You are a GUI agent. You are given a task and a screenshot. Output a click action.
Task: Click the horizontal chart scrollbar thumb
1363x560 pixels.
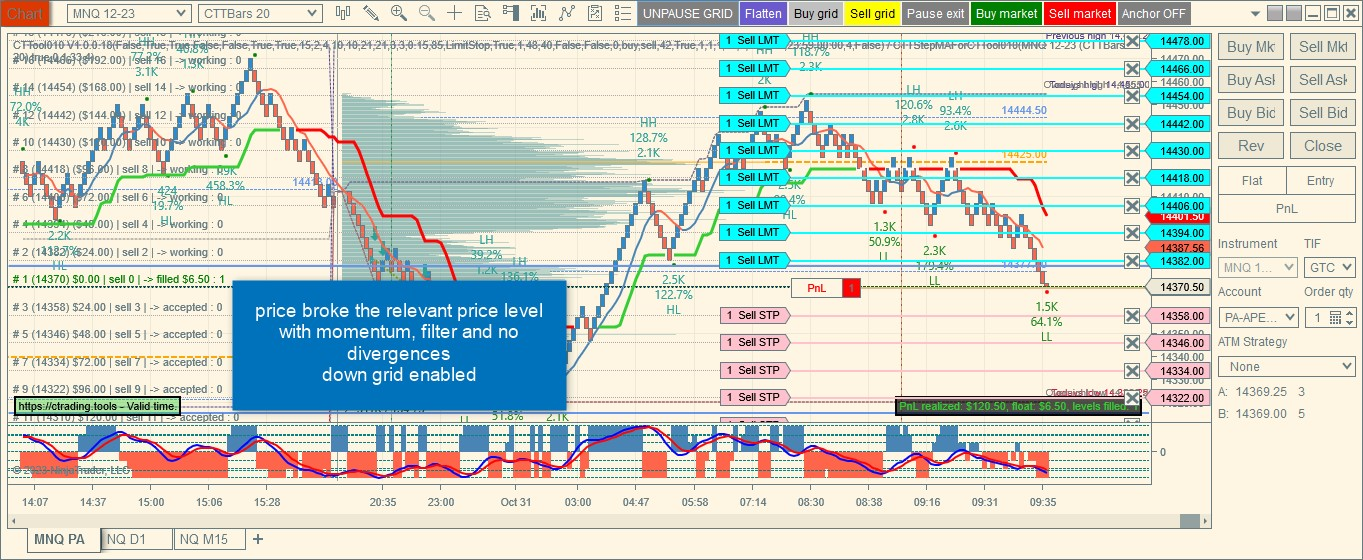[1189, 522]
